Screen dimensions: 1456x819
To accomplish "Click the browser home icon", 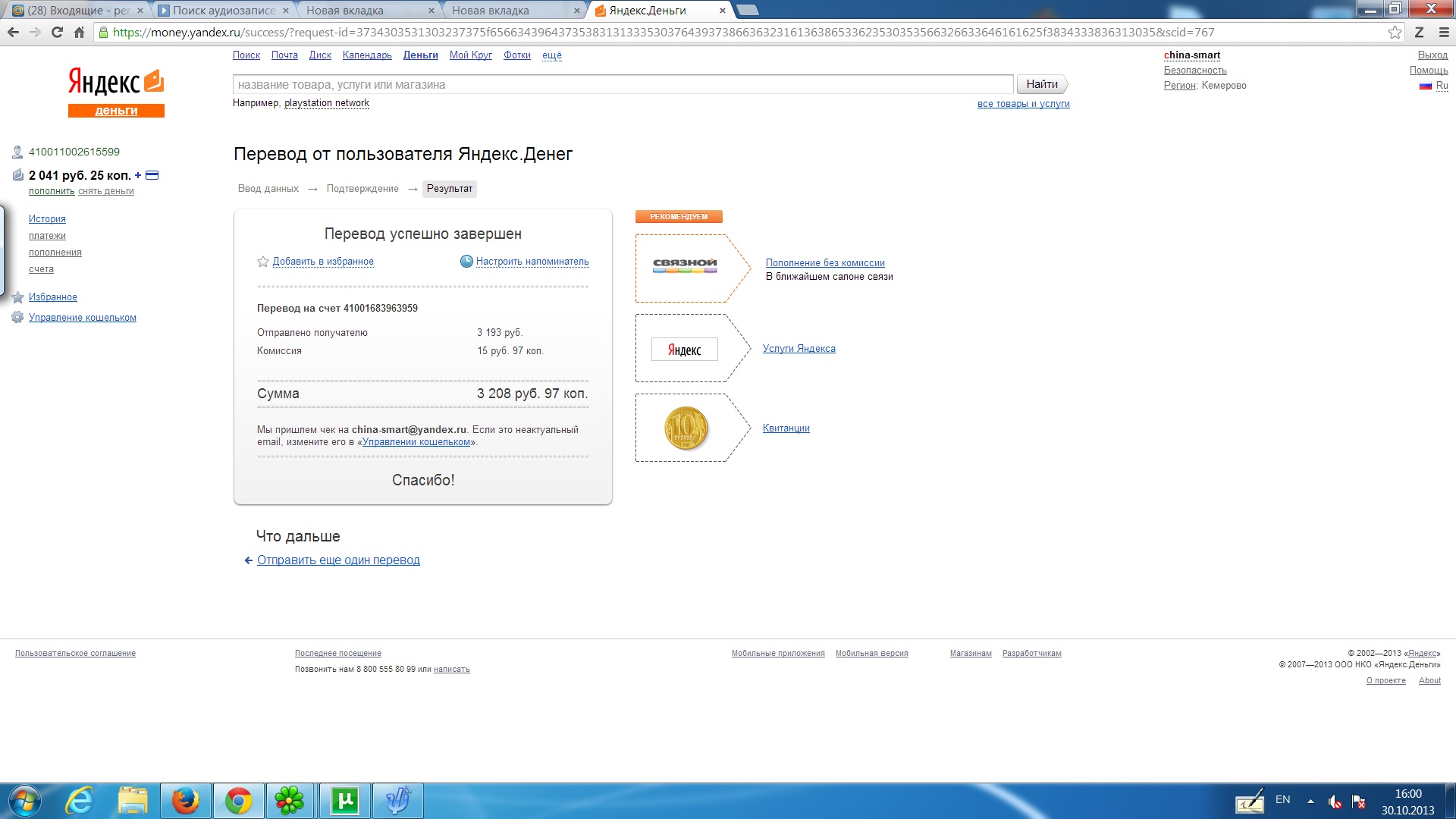I will tap(79, 32).
